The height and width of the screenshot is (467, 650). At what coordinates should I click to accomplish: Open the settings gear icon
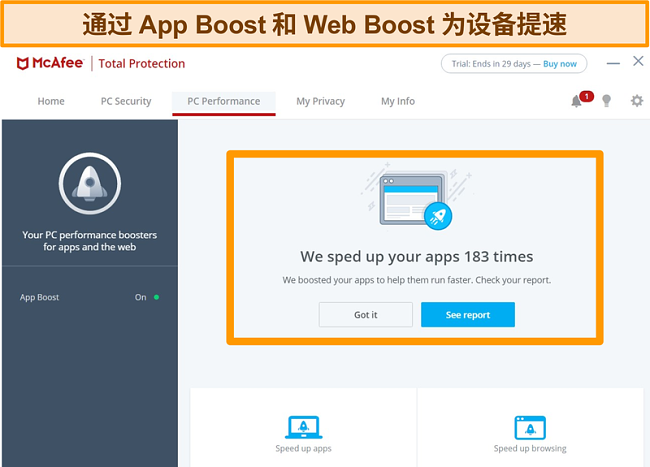[x=637, y=101]
